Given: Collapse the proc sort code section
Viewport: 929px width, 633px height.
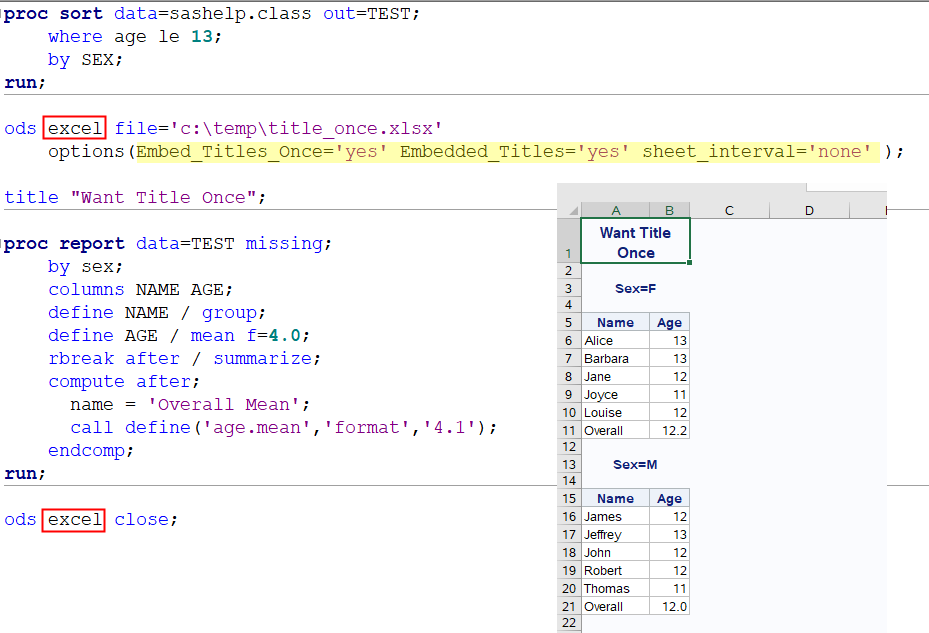Looking at the screenshot, I should click(3, 15).
